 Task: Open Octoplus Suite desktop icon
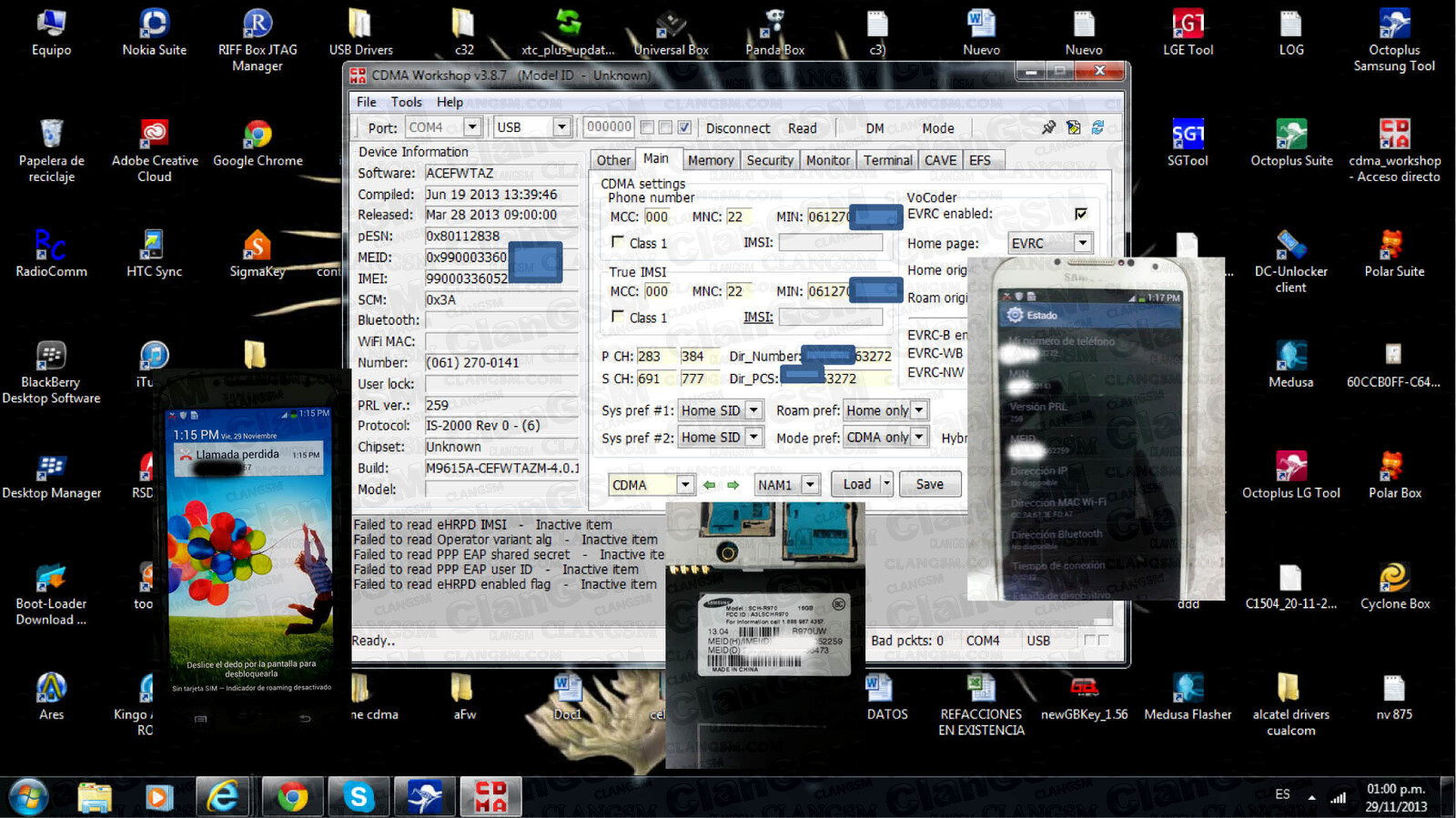[x=1291, y=143]
